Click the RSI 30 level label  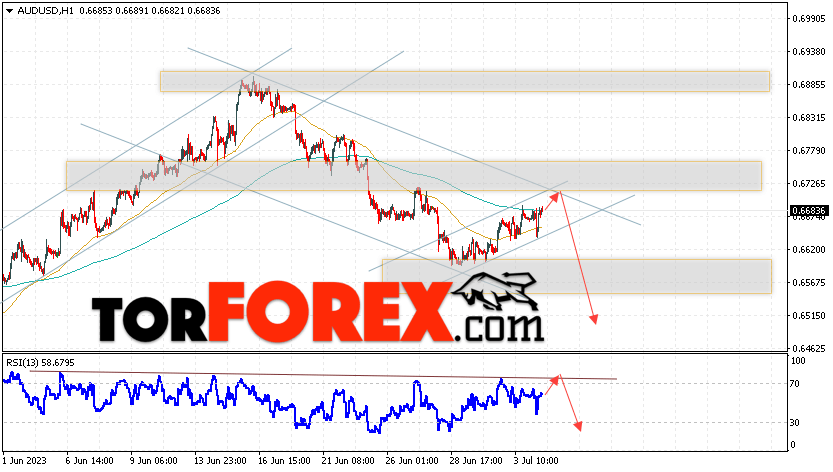point(795,423)
